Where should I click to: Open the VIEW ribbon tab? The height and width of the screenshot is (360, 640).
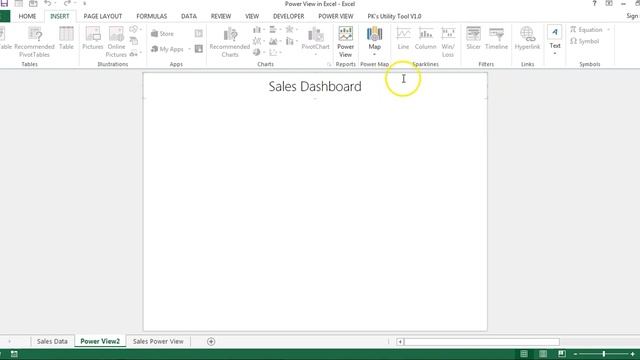tap(252, 16)
